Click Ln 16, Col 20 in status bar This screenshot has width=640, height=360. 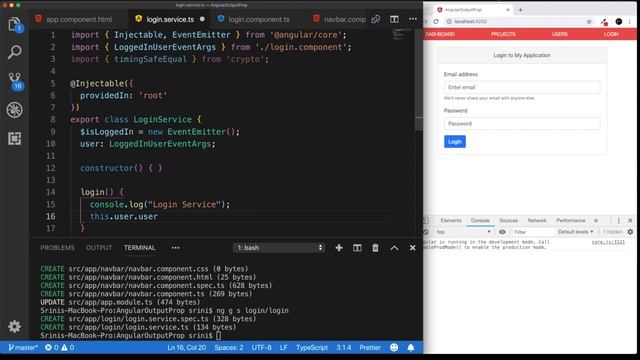tap(187, 347)
